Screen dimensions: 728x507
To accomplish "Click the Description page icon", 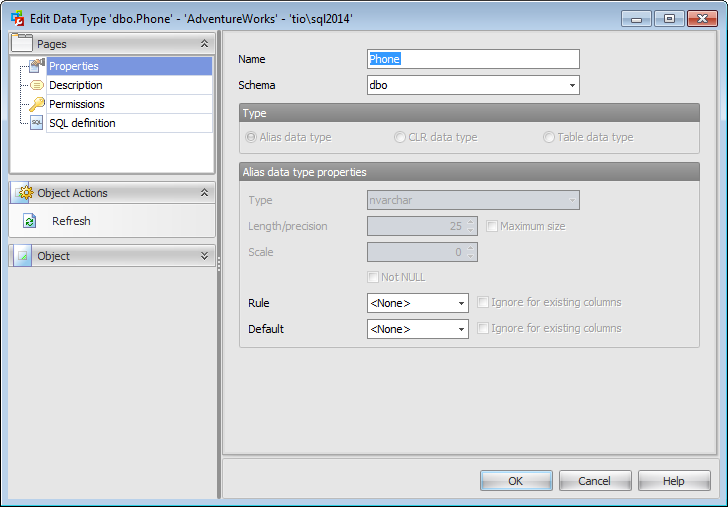I will [37, 86].
